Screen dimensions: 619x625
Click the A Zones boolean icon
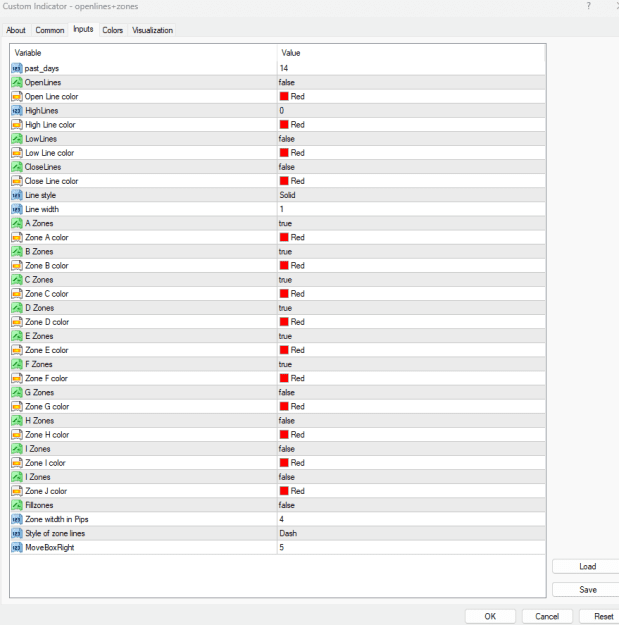point(17,223)
